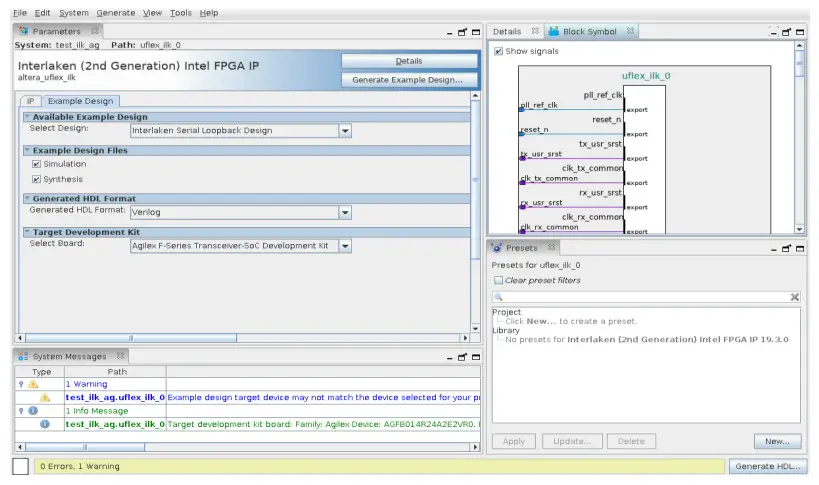Open the View menu
This screenshot has height=485, width=819.
click(x=153, y=13)
